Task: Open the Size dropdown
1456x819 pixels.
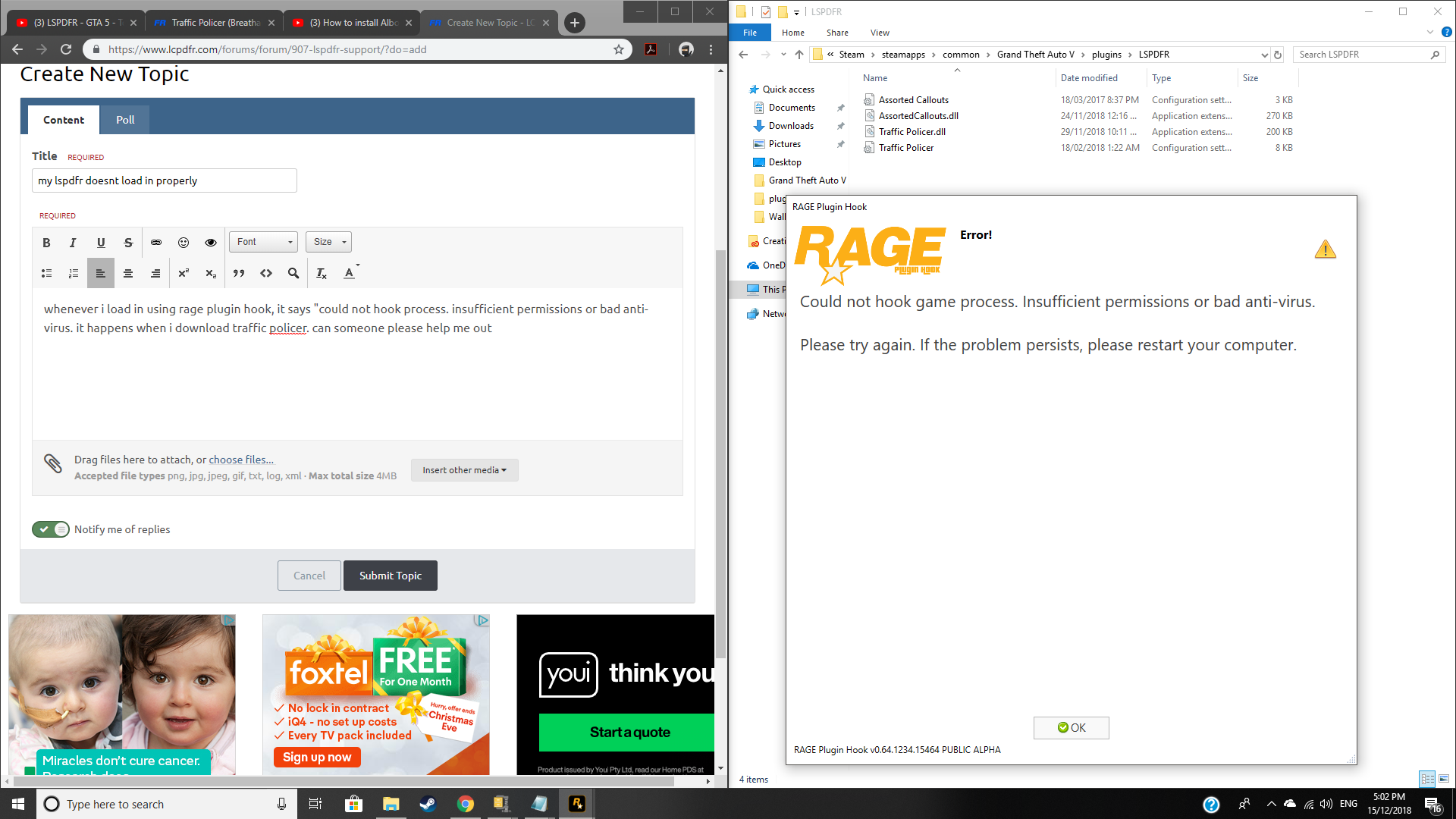Action: pyautogui.click(x=328, y=242)
